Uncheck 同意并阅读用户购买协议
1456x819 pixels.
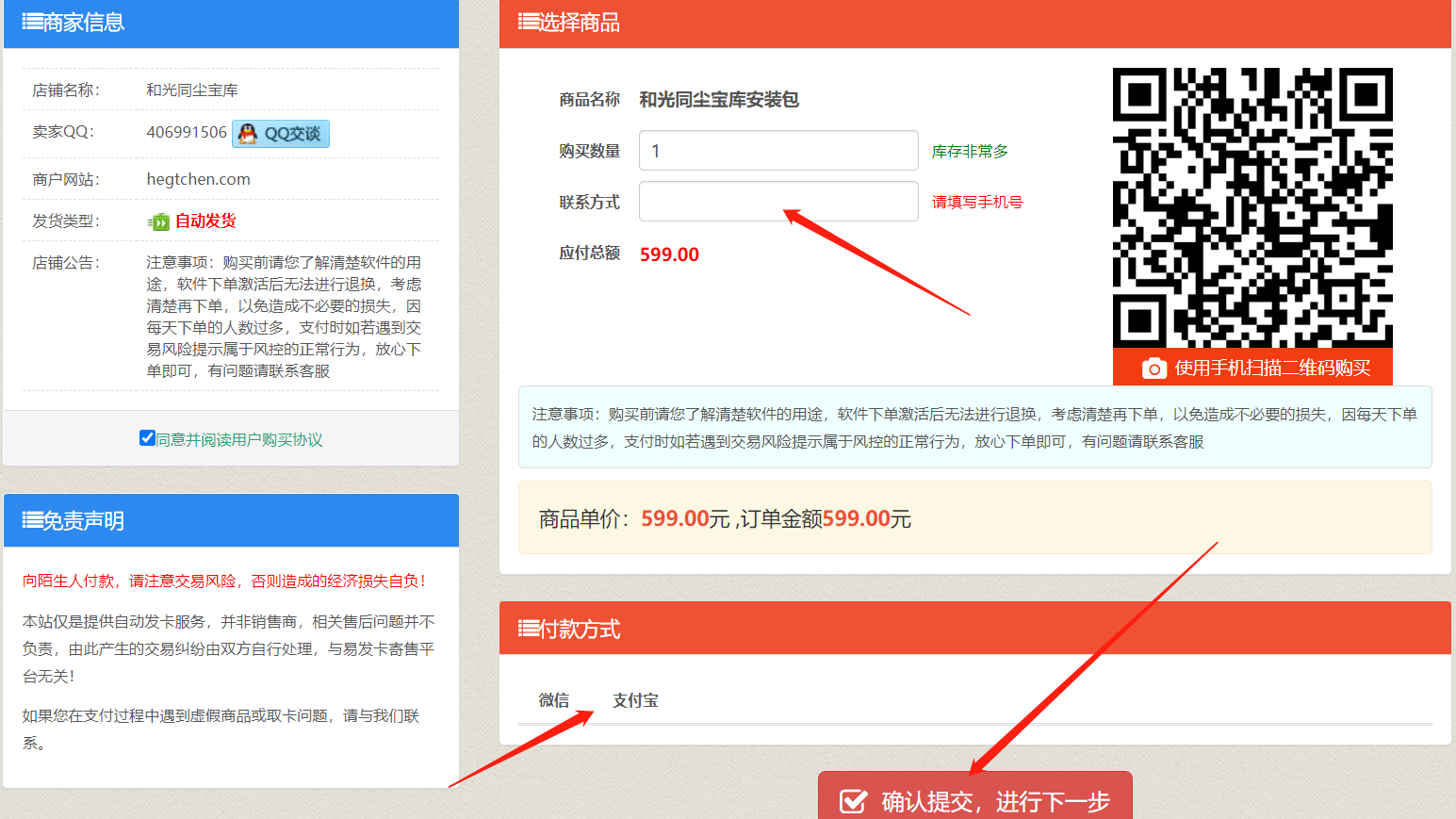click(x=148, y=436)
